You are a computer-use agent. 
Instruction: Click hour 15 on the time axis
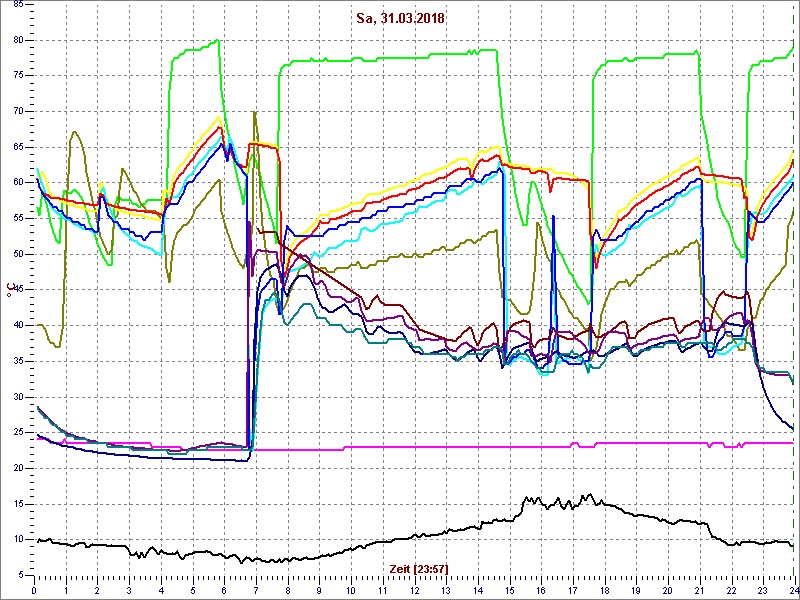coord(510,589)
